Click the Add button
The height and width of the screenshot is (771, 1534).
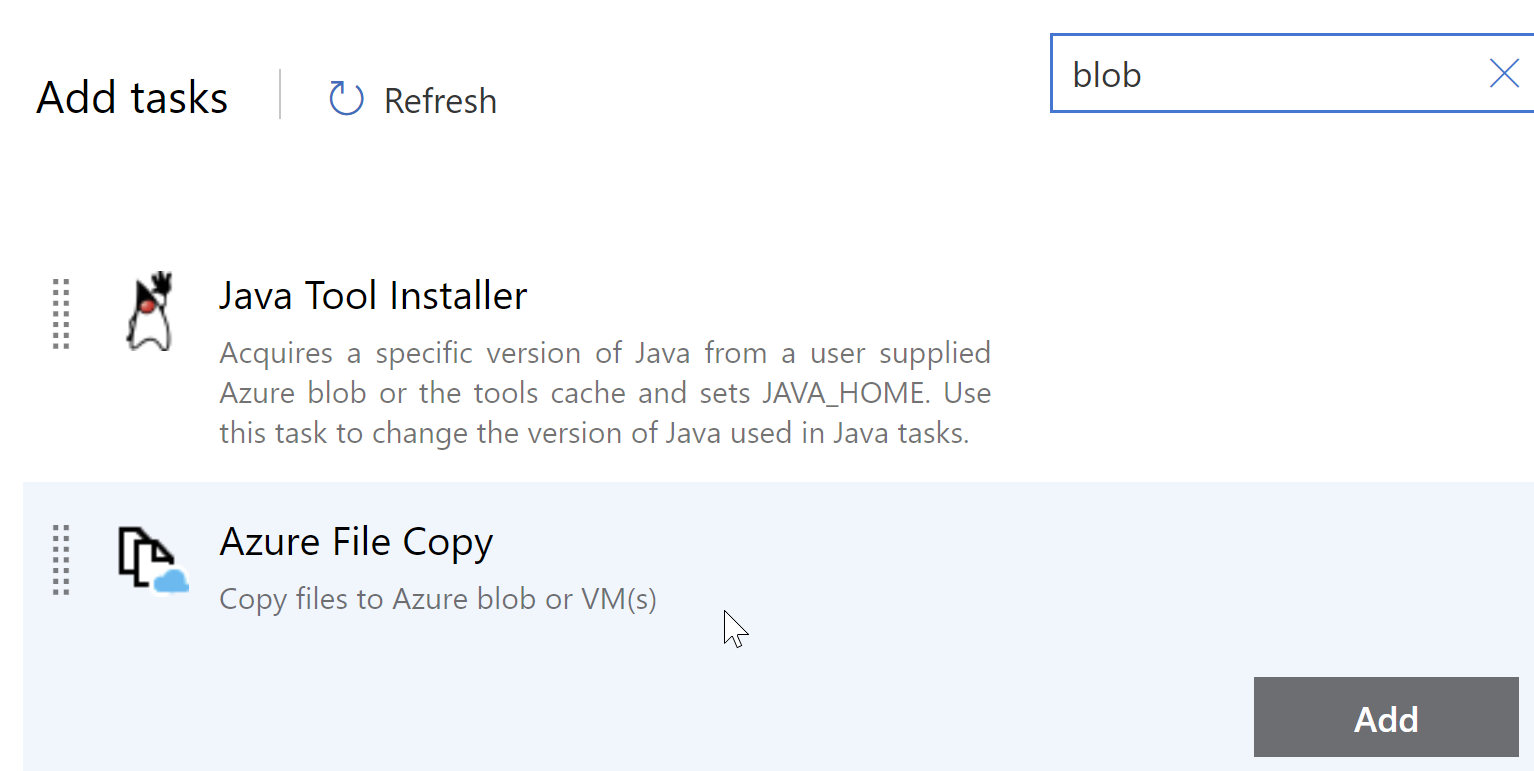[x=1385, y=717]
